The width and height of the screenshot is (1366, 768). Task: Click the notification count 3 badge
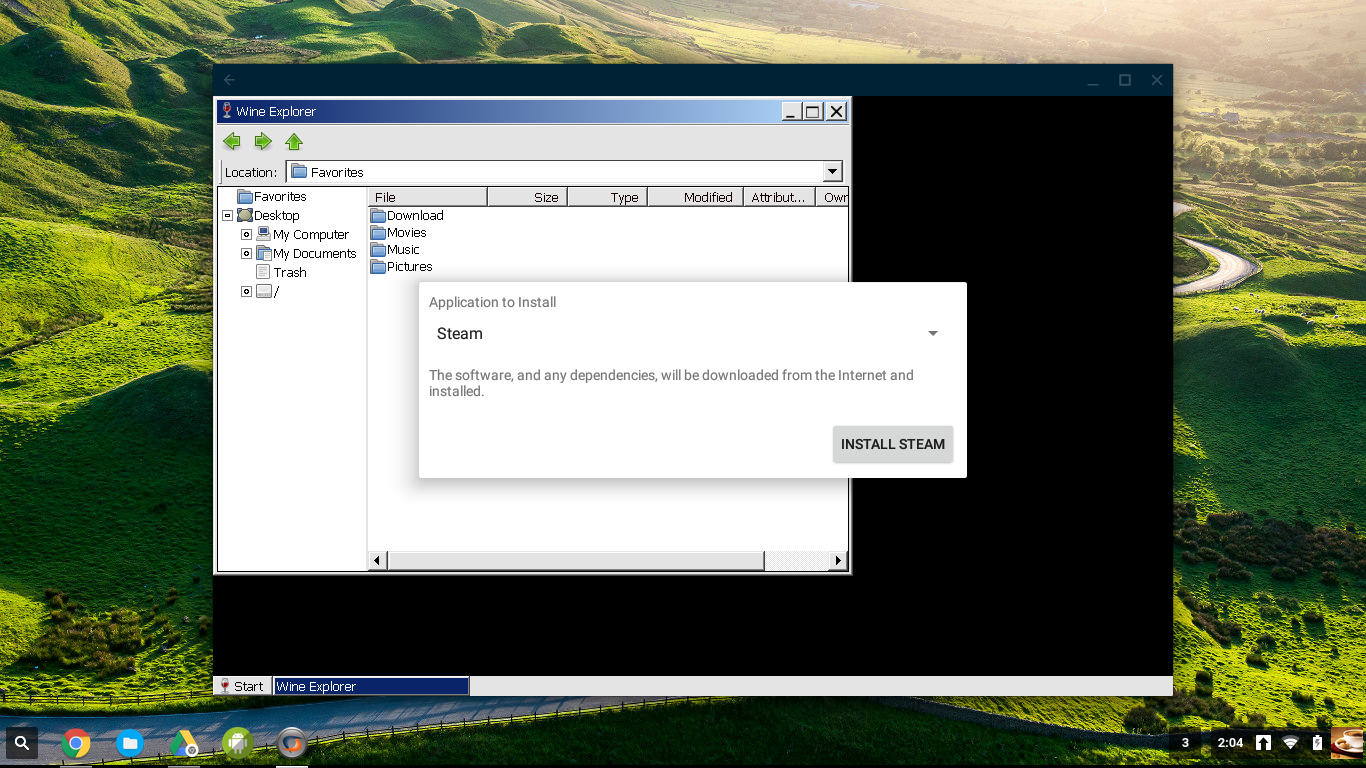[x=1186, y=743]
